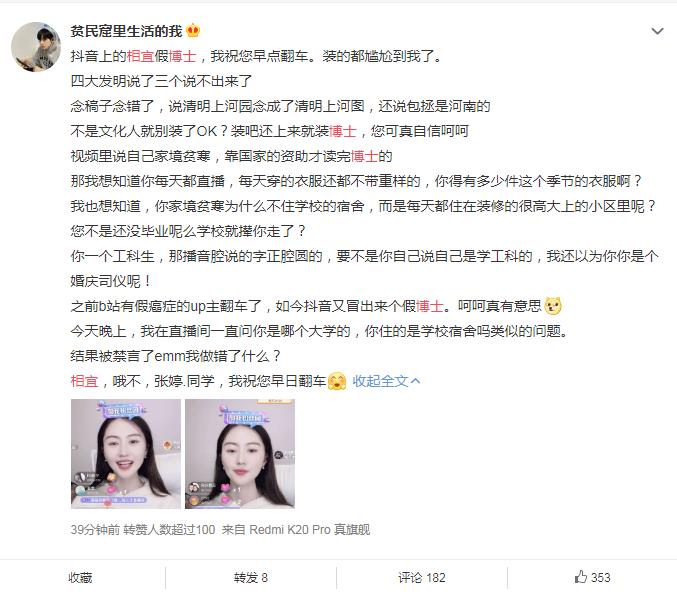Image resolution: width=677 pixels, height=596 pixels.
Task: Click red 相宜 in the last line
Action: pyautogui.click(x=84, y=381)
